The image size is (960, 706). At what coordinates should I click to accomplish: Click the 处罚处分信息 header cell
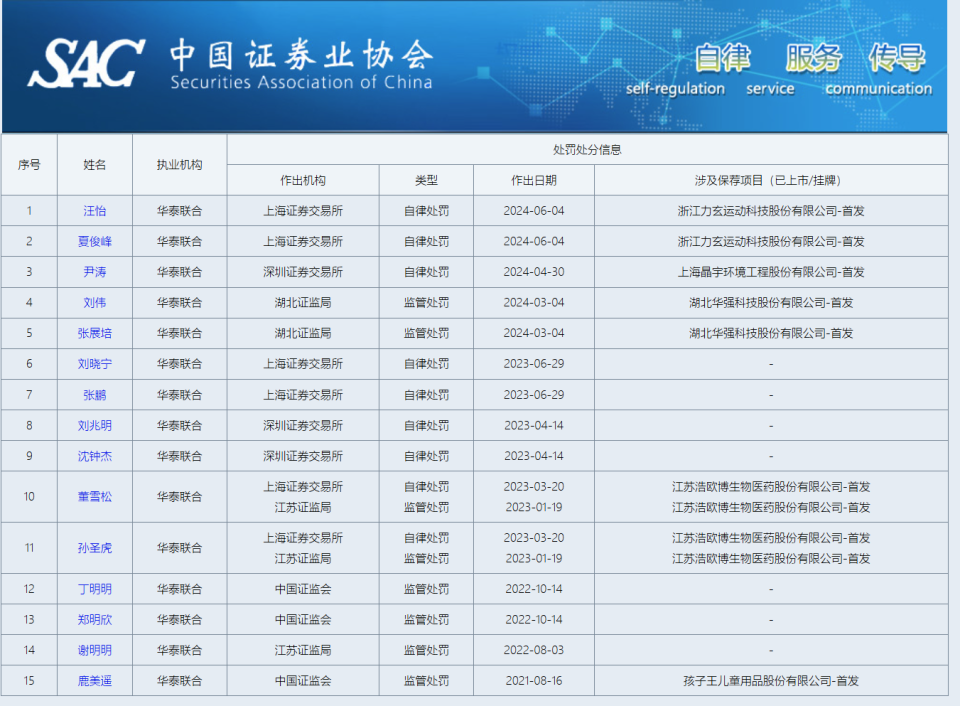tap(587, 149)
